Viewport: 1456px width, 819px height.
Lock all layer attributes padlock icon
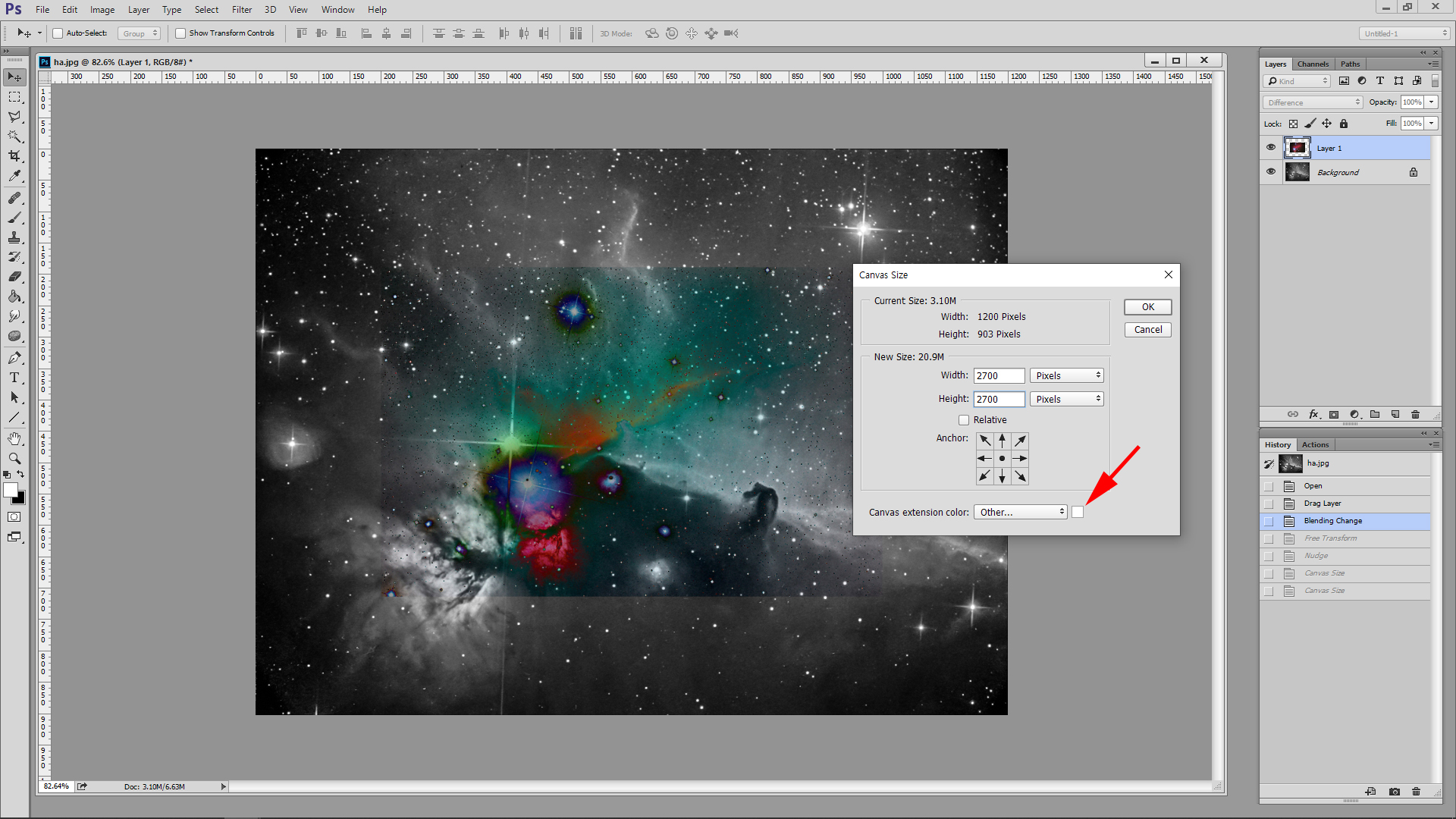coord(1344,124)
